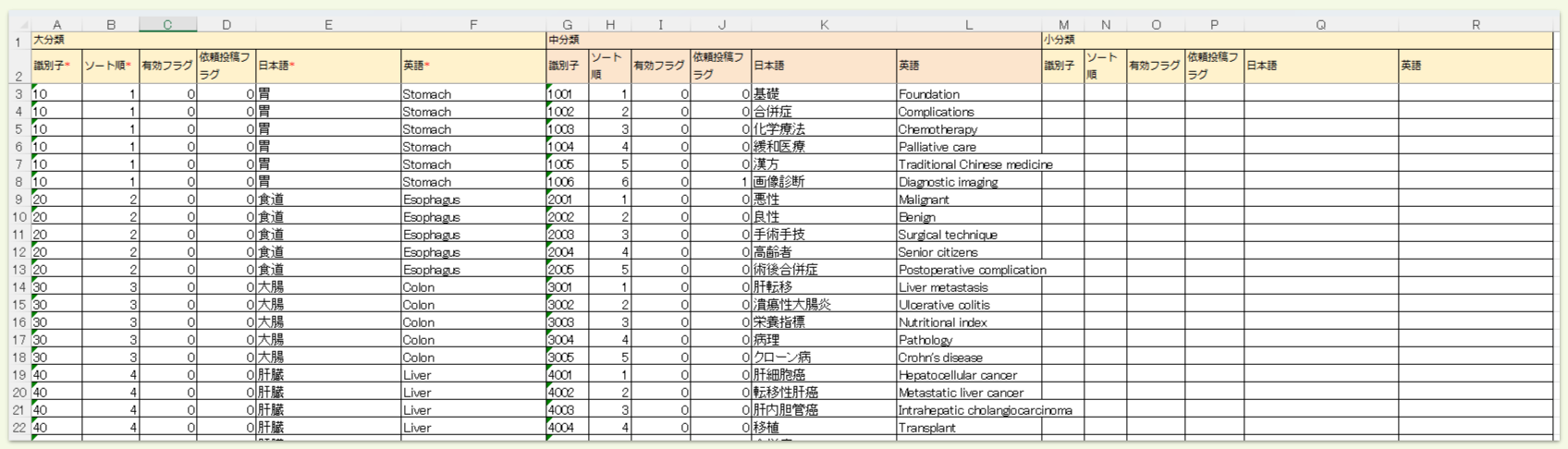Screen dimensions: 1568x449
Task: Select row 9 header
Action: click(x=20, y=199)
